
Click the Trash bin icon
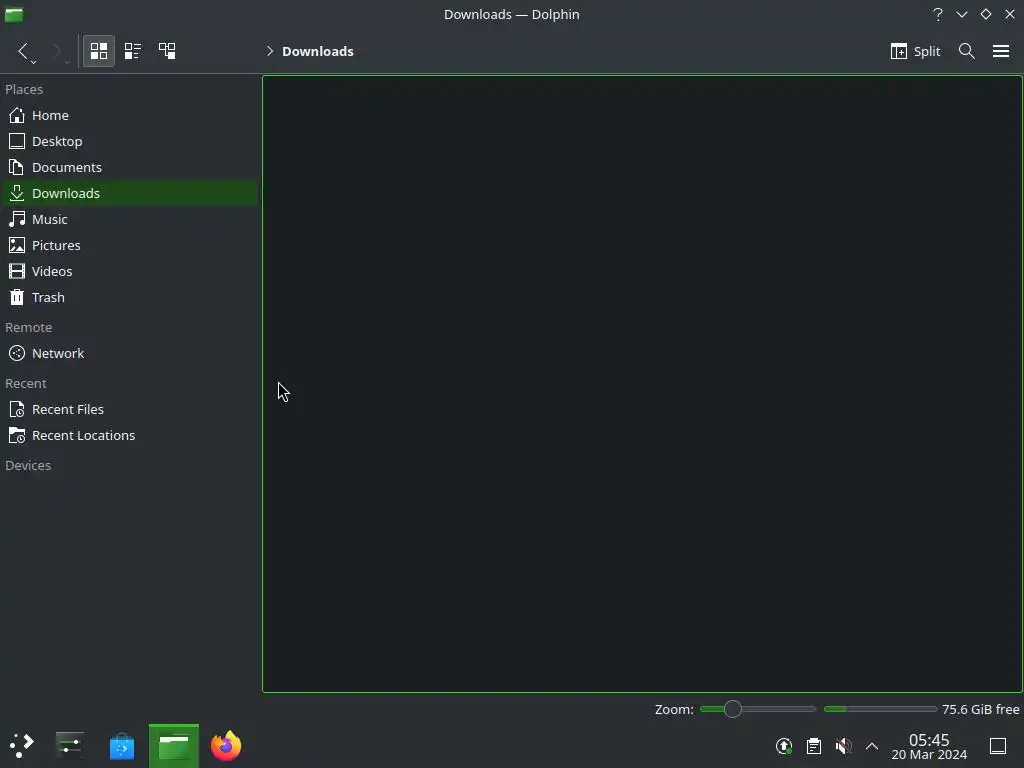[x=17, y=298]
